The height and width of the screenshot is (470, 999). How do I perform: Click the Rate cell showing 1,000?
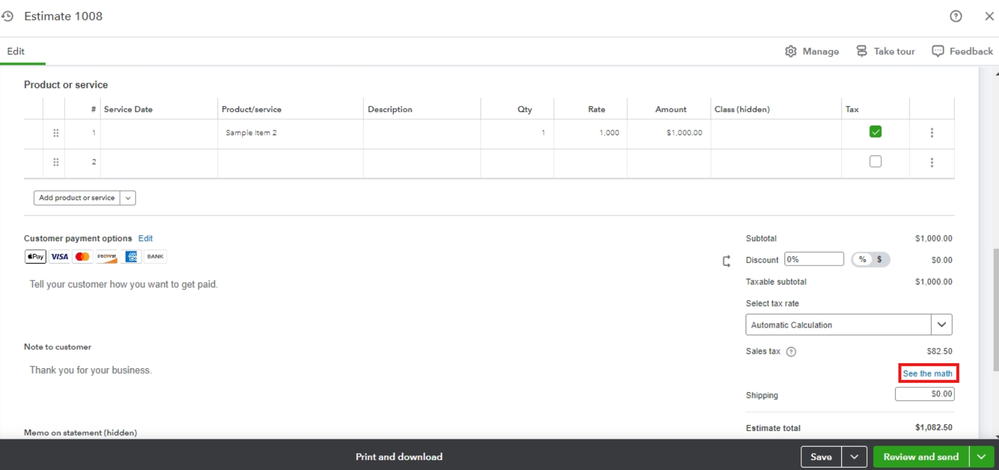[x=591, y=133]
